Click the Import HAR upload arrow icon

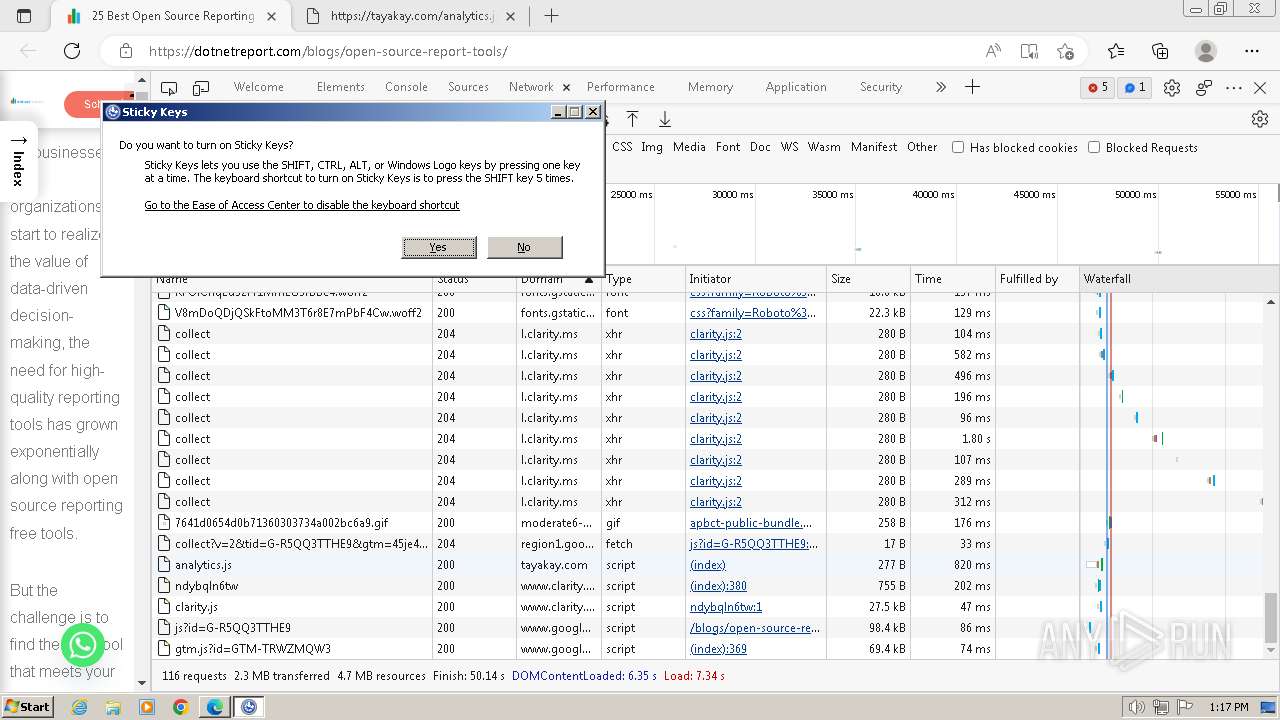[632, 119]
